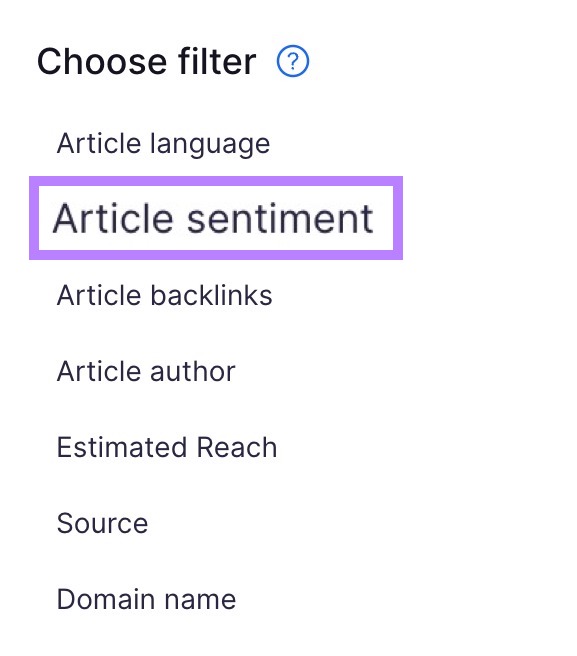Image resolution: width=577 pixels, height=656 pixels.
Task: Choose the highlighted Article sentiment filter
Action: tap(213, 218)
